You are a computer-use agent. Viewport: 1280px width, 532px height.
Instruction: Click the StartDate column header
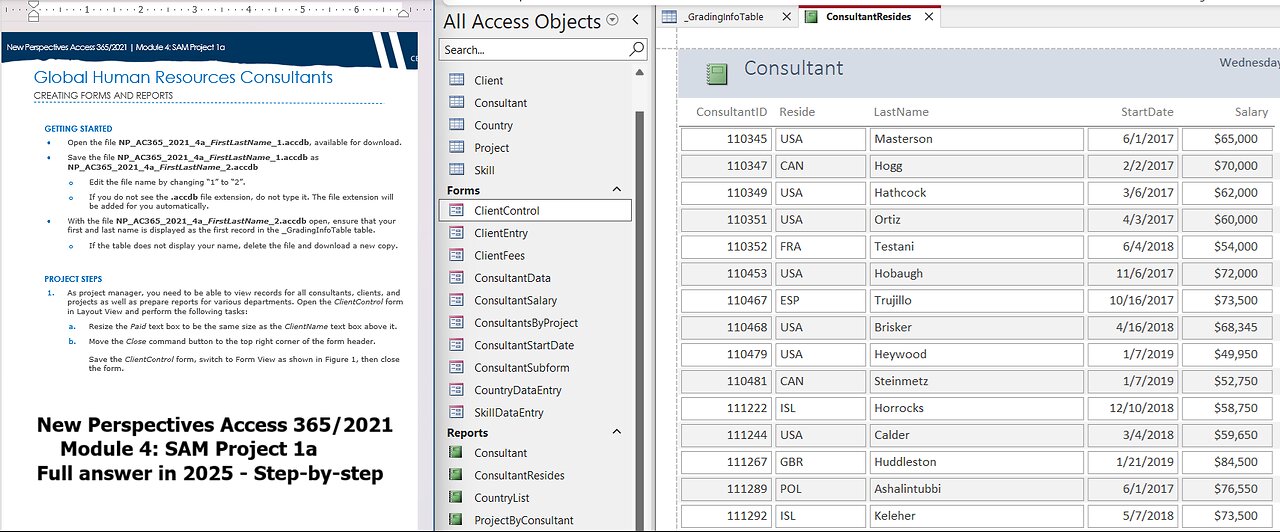(x=1147, y=112)
